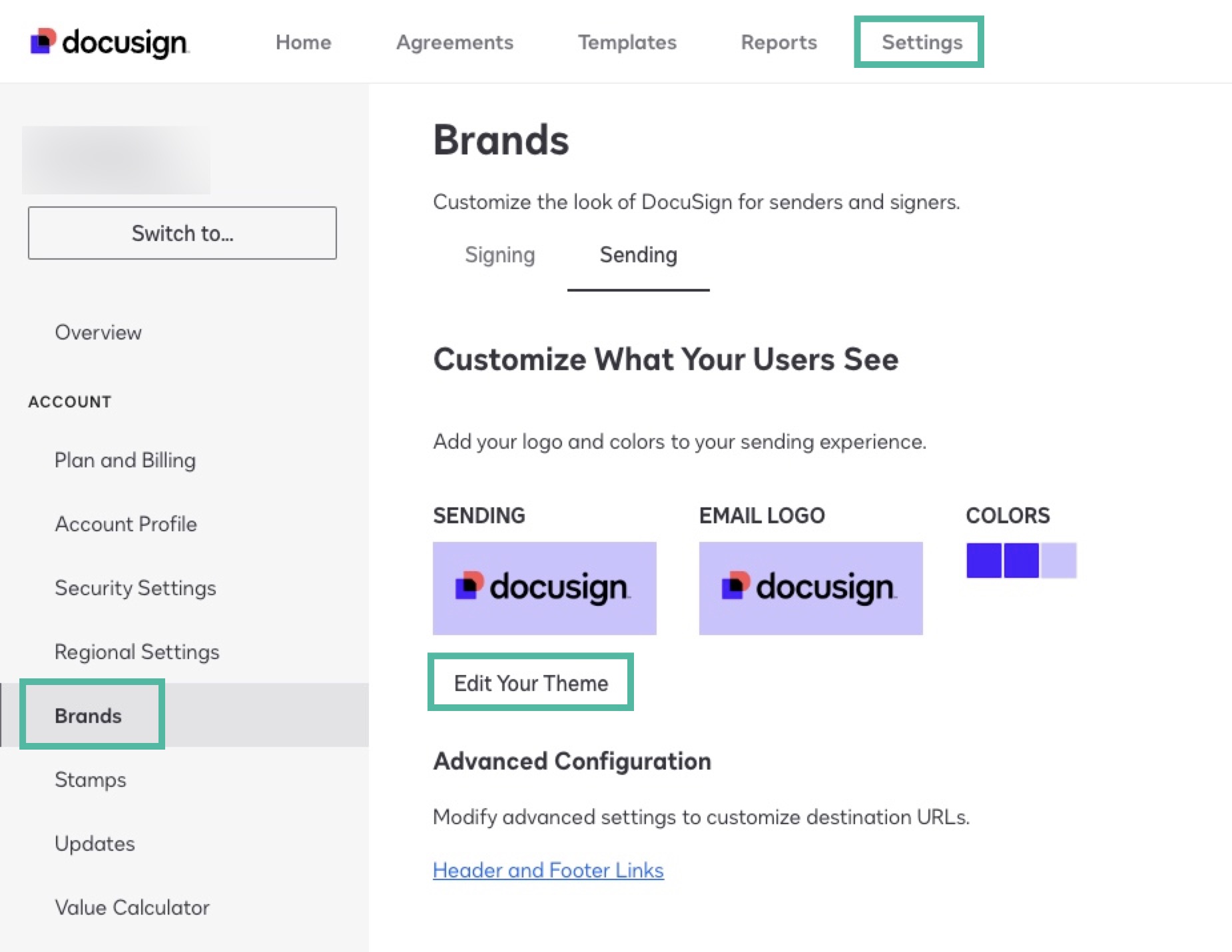Image resolution: width=1232 pixels, height=952 pixels.
Task: Open Security Settings
Action: pyautogui.click(x=135, y=588)
